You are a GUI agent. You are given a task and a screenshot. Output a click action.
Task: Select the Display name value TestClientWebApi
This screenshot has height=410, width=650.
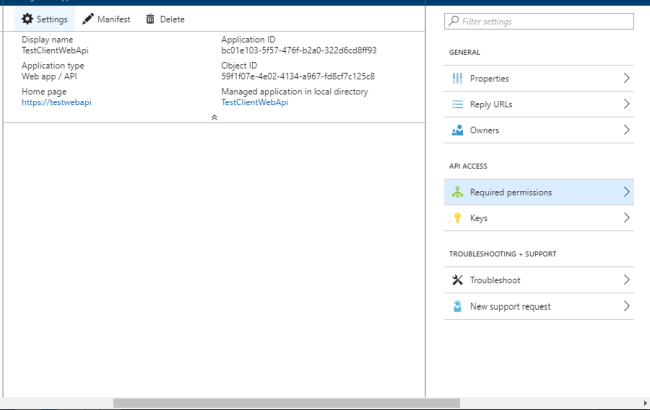(55, 50)
